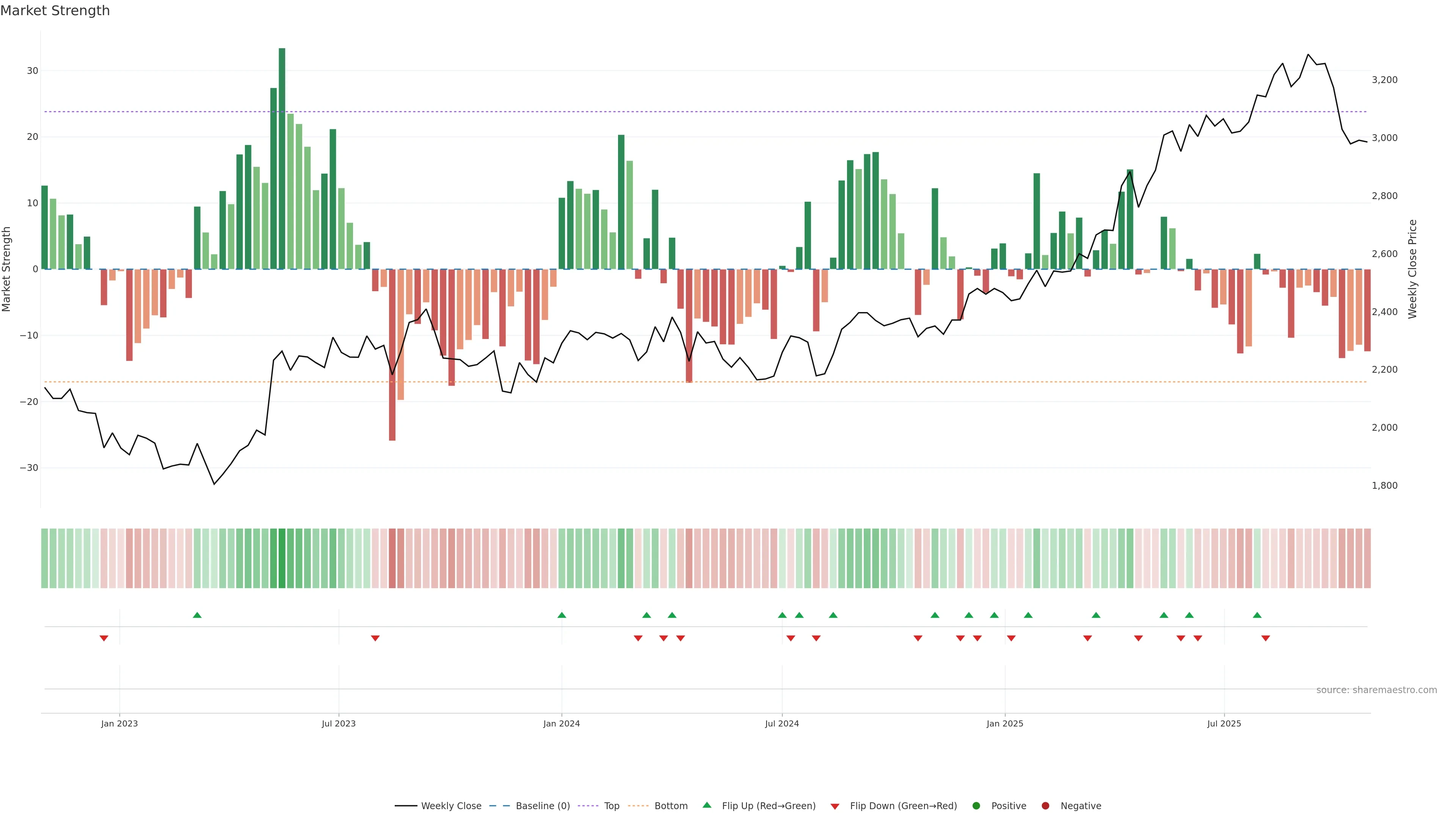This screenshot has height=819, width=1456.
Task: Click the Negative red circle legend icon
Action: 1045,806
